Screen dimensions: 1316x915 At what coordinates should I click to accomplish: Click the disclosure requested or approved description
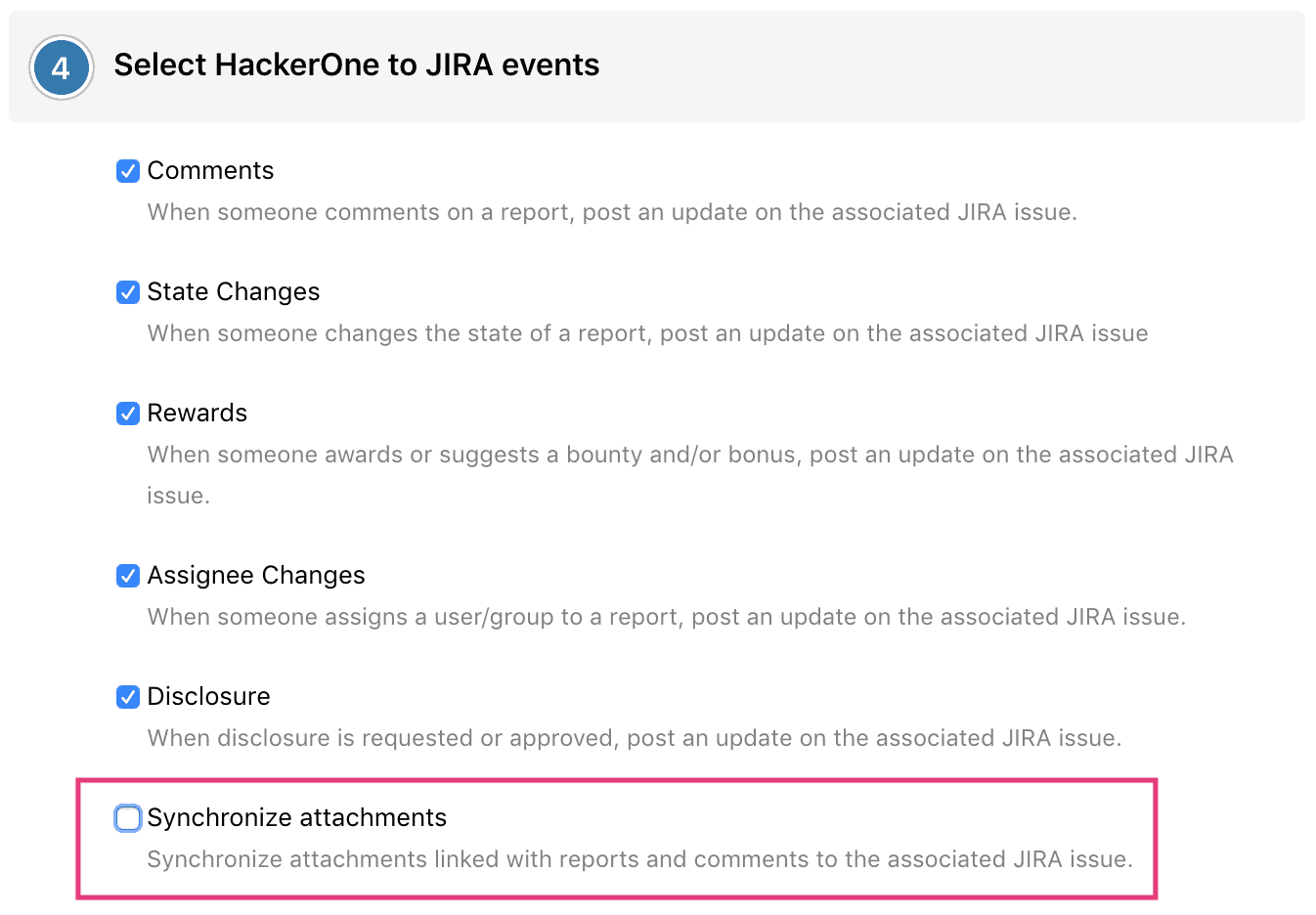pos(634,738)
